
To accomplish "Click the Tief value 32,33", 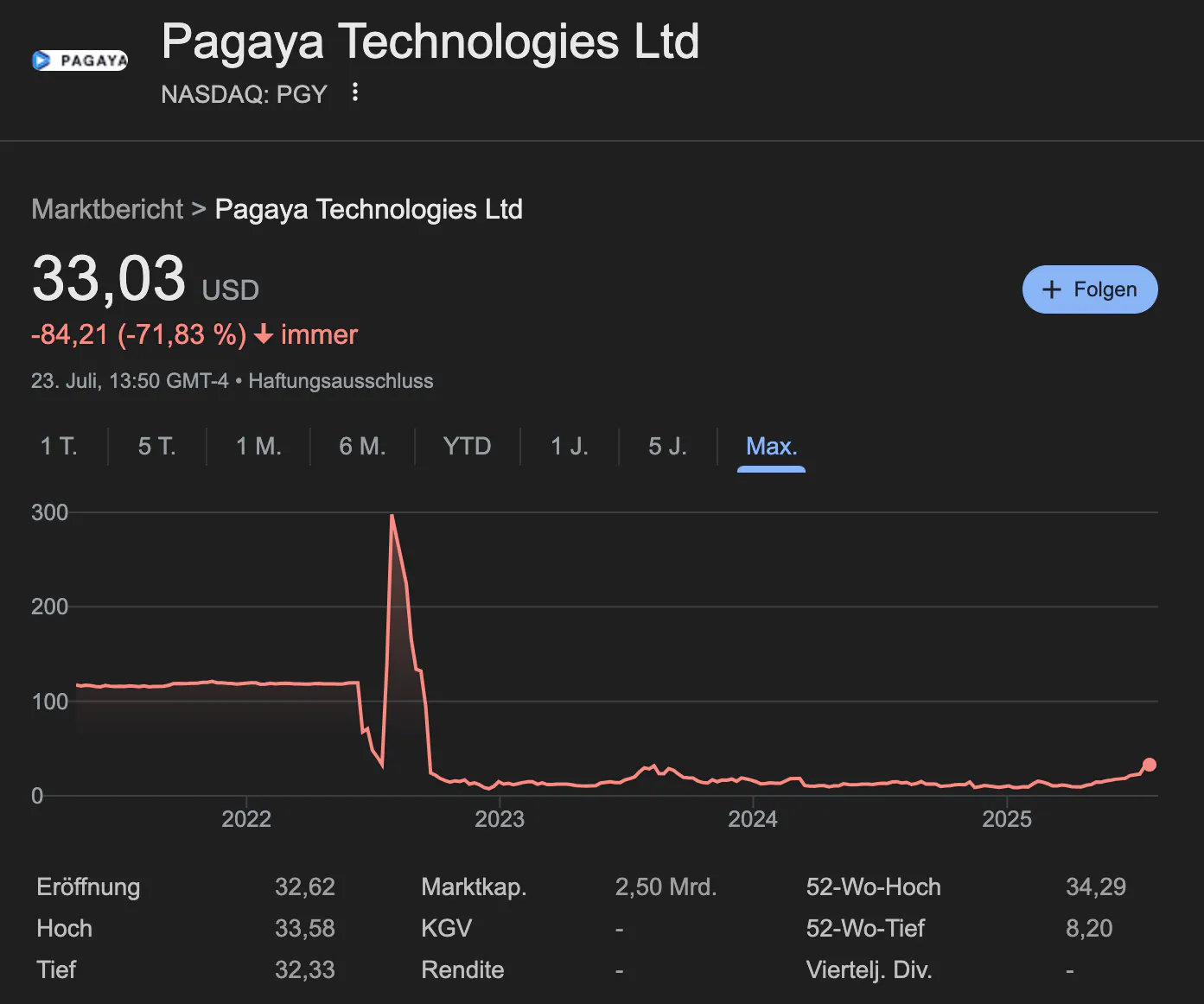I will point(305,969).
